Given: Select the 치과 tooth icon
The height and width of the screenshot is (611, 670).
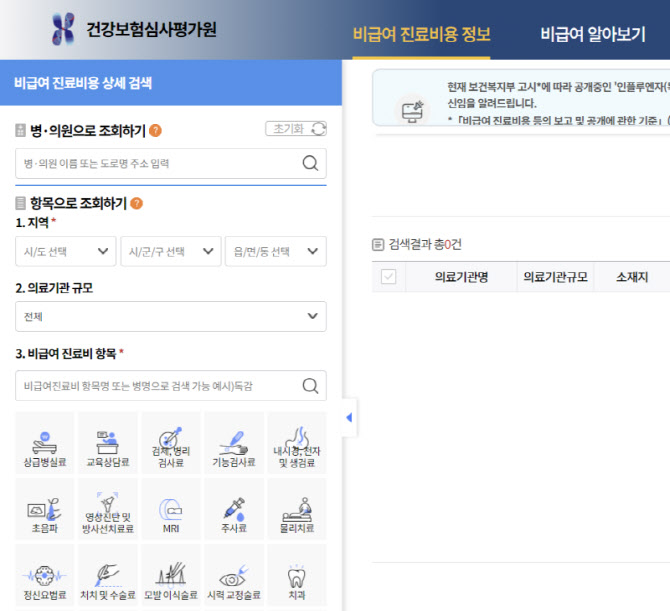Looking at the screenshot, I should pos(296,576).
